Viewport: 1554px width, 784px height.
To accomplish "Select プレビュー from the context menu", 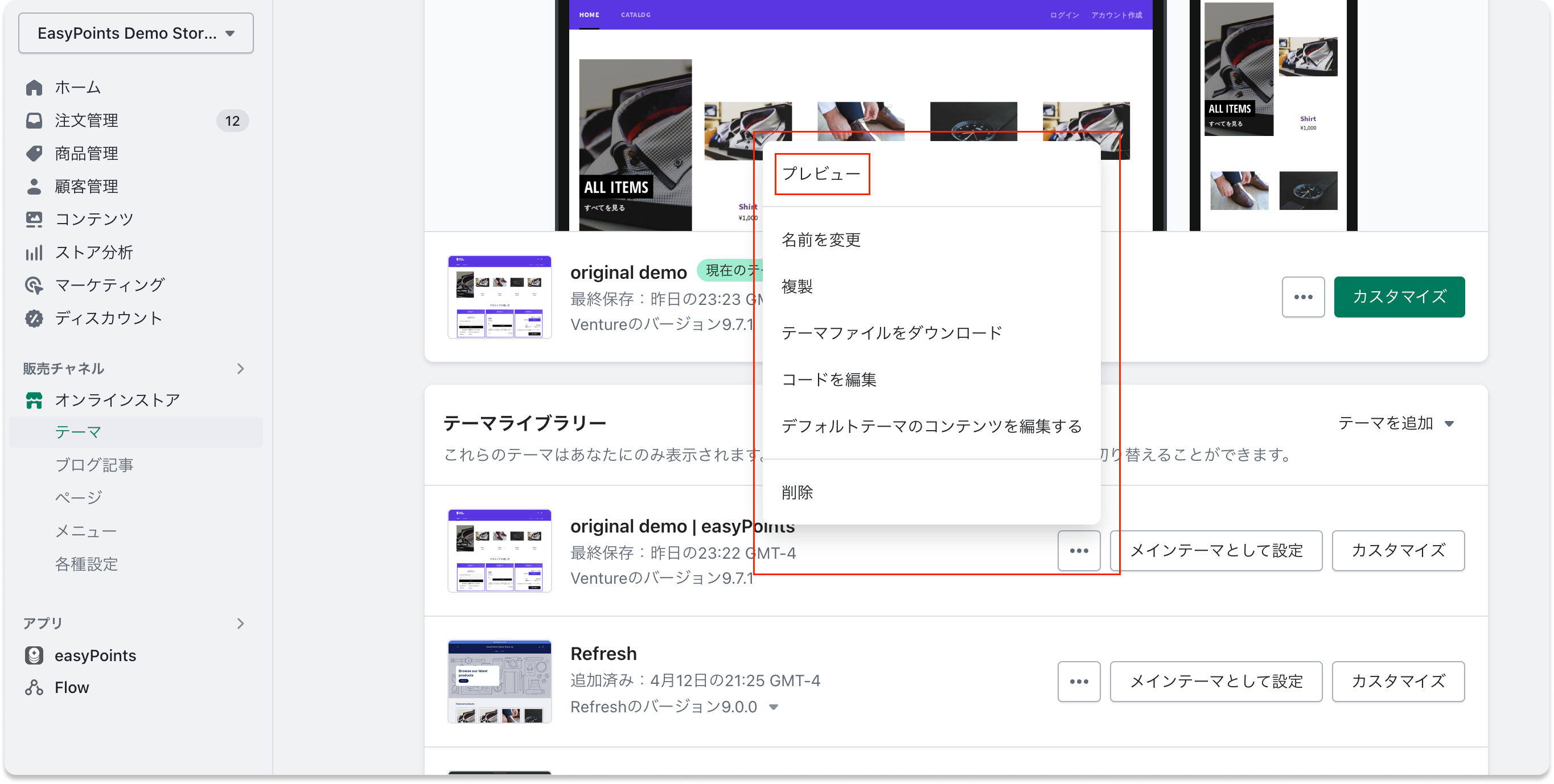I will (x=821, y=174).
